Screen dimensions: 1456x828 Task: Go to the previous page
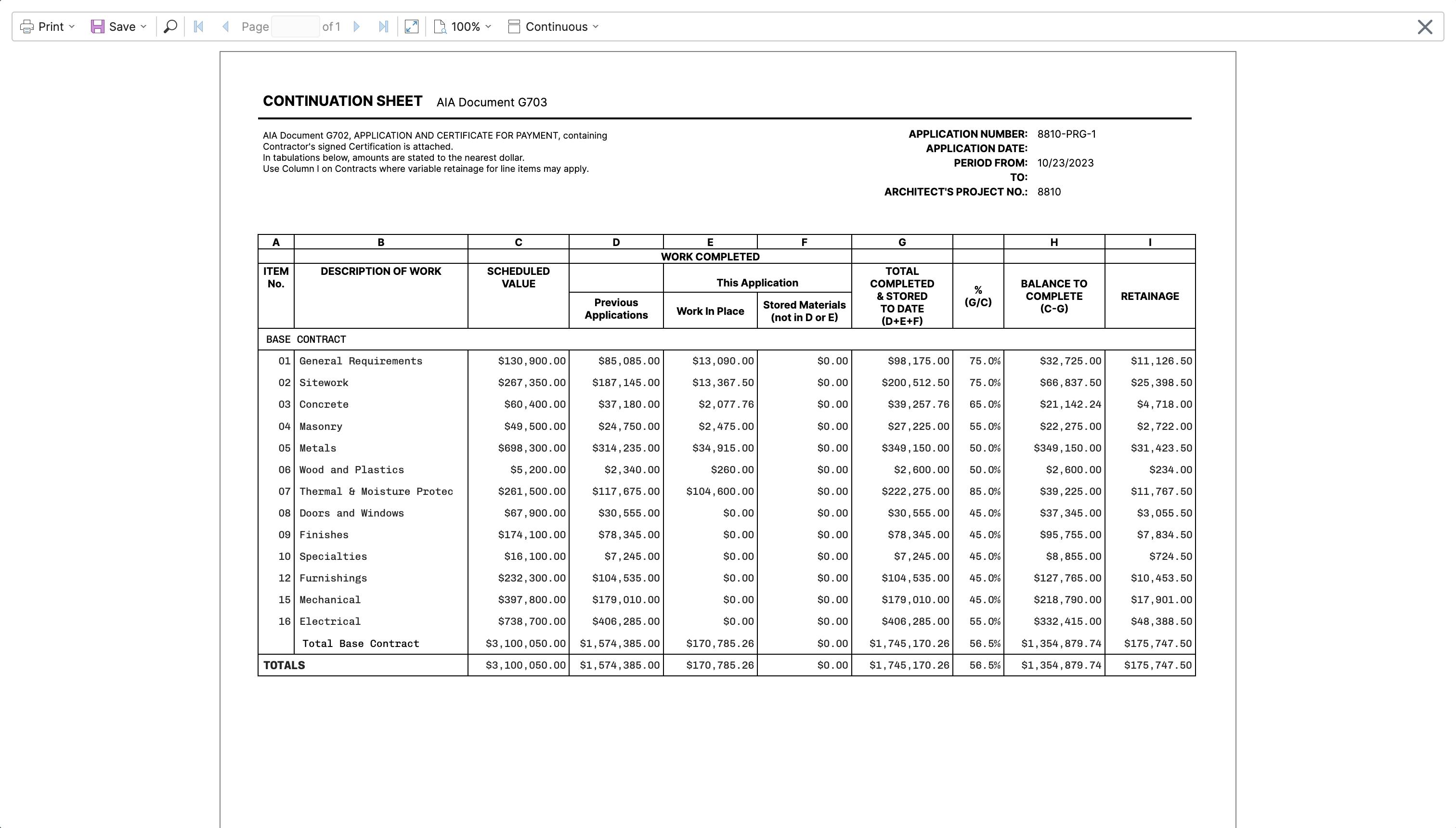[x=225, y=27]
